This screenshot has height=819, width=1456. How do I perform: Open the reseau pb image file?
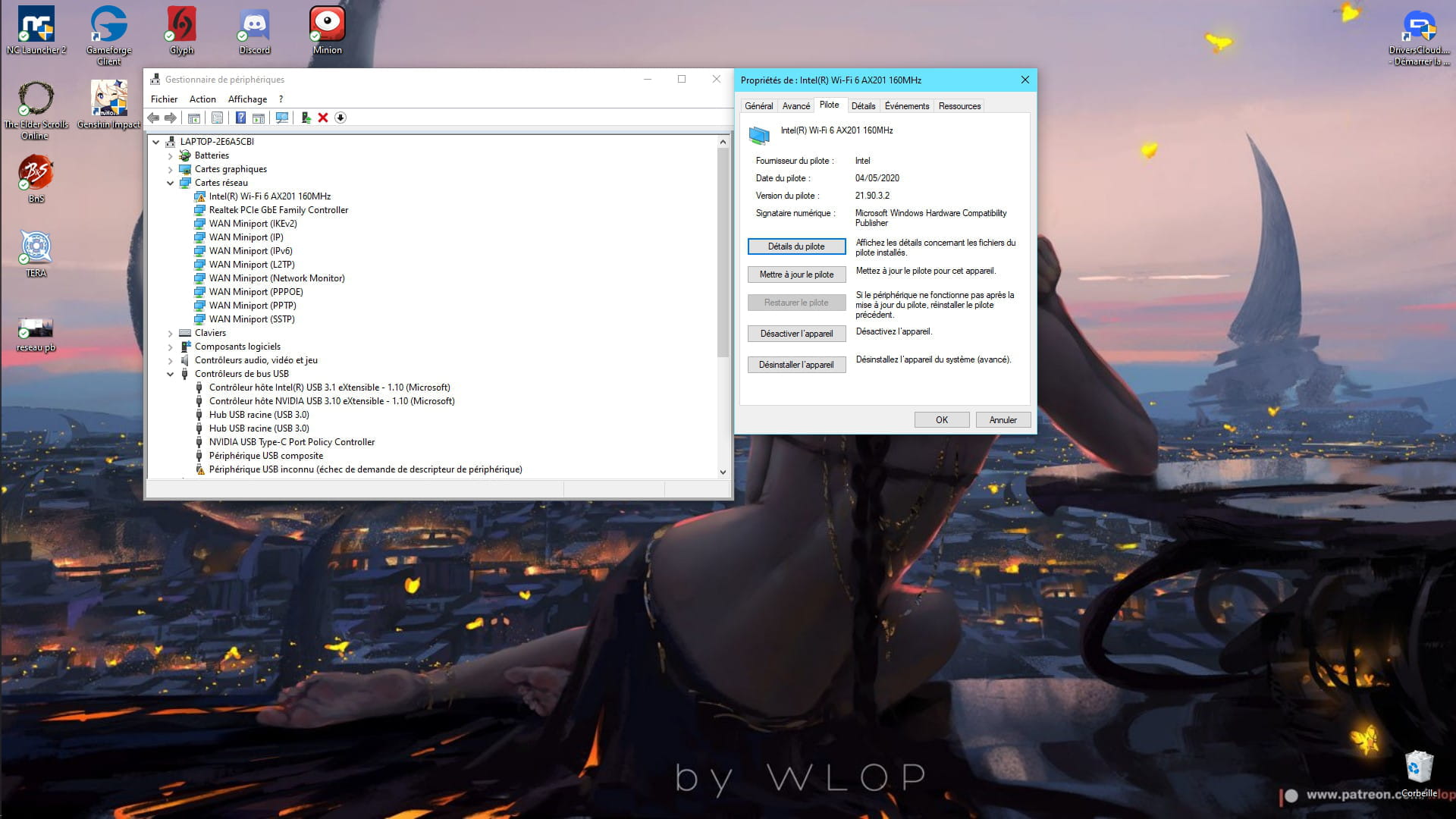pos(36,334)
